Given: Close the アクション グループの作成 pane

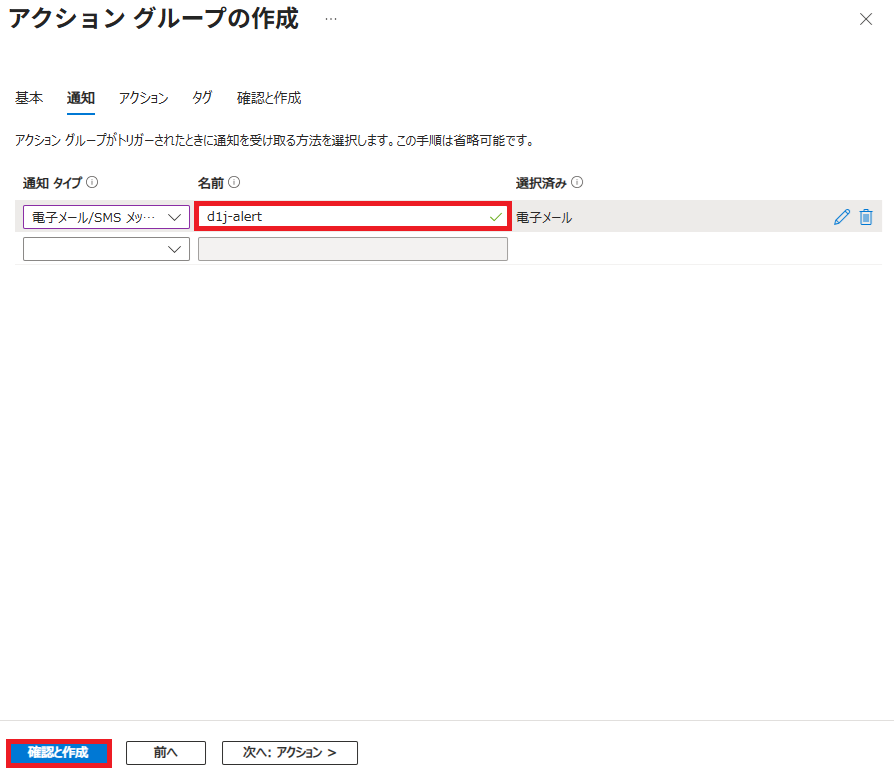Looking at the screenshot, I should pyautogui.click(x=866, y=19).
